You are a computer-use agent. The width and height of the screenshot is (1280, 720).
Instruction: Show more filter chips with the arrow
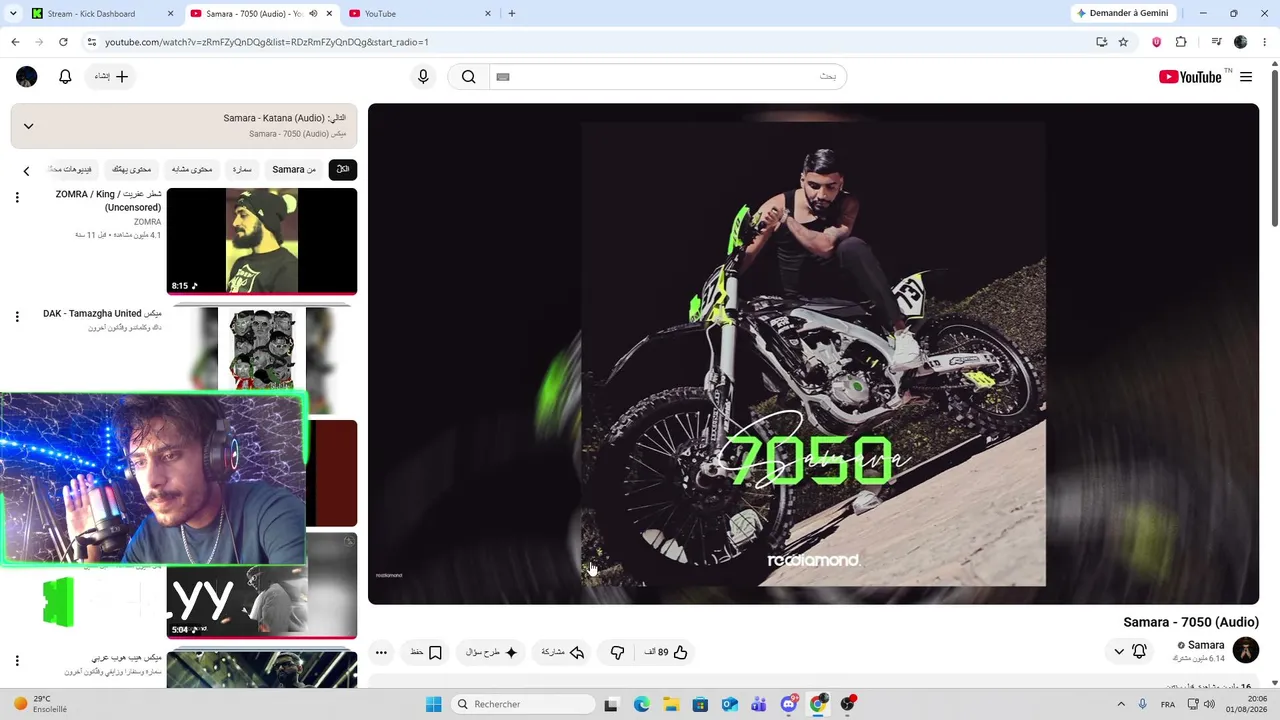click(x=27, y=171)
